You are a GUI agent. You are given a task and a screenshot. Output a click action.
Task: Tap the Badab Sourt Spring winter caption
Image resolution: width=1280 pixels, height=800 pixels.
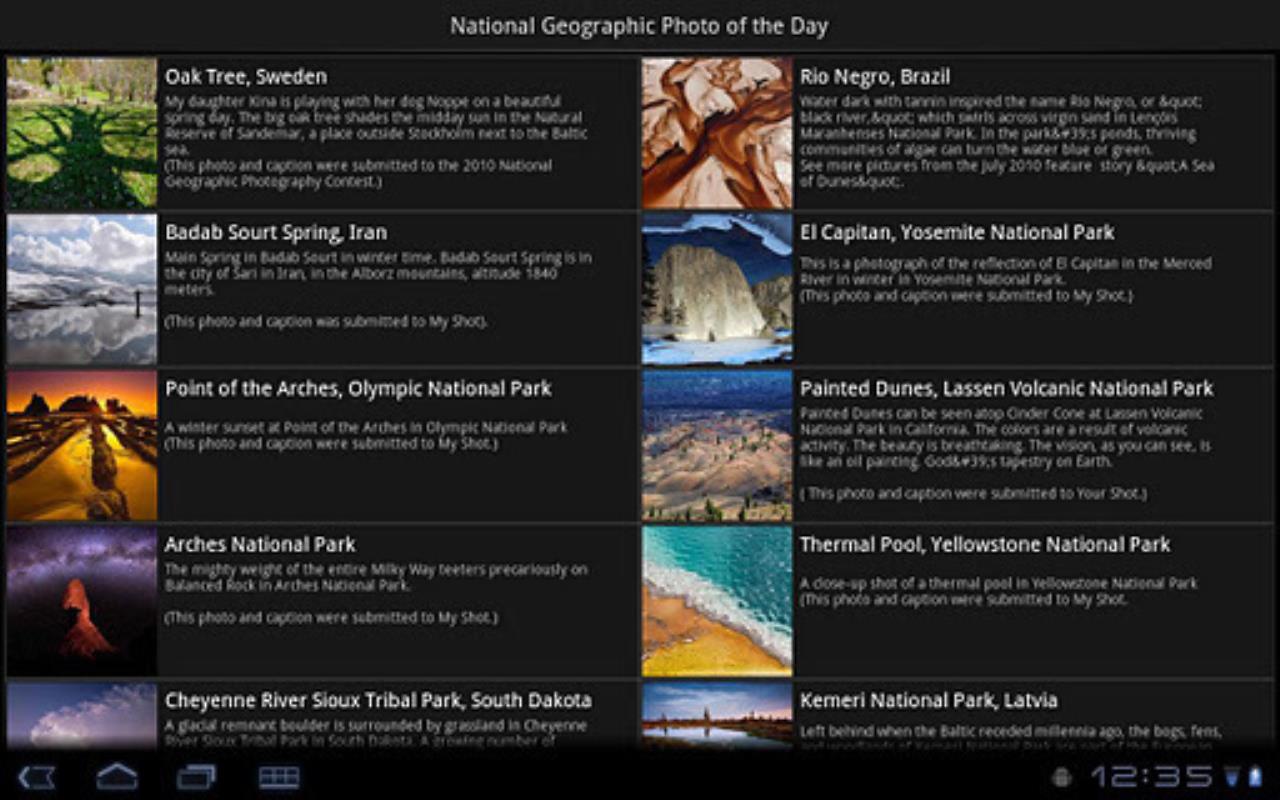pos(378,289)
